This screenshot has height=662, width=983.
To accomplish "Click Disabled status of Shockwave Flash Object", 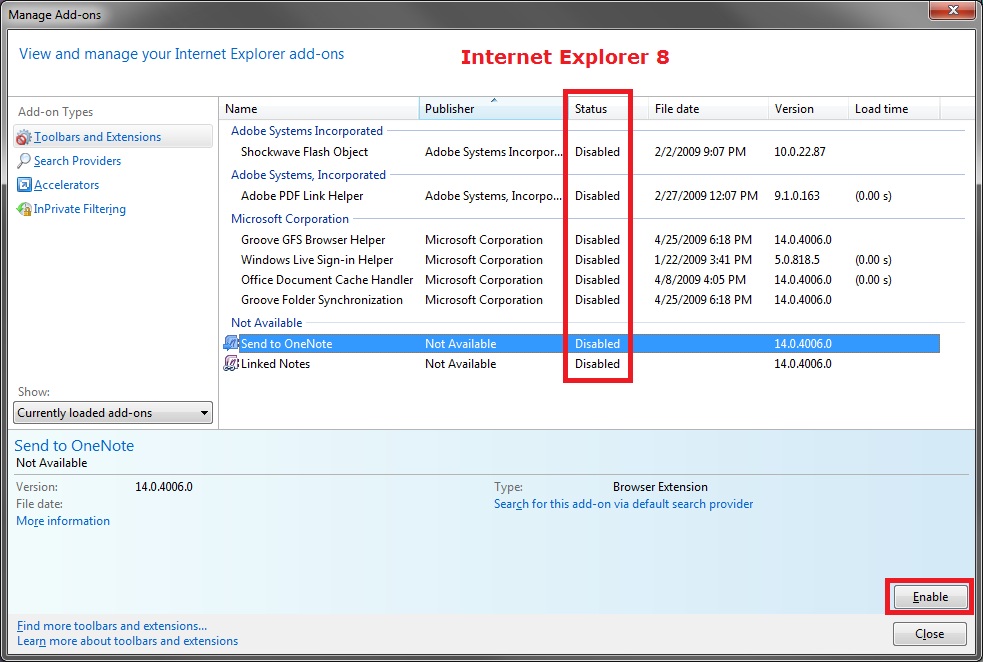I will pos(597,152).
